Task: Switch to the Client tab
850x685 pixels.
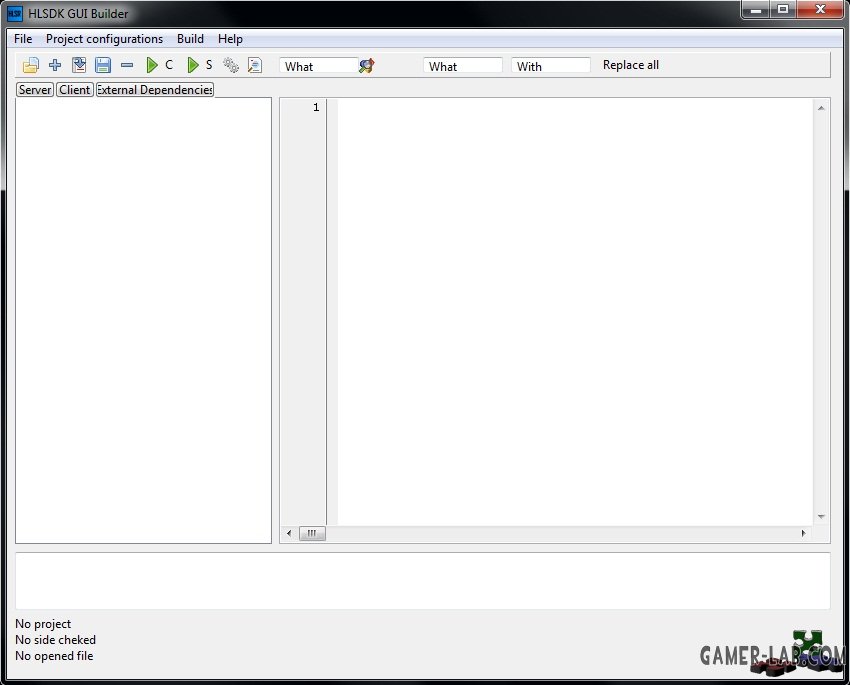Action: 75,89
